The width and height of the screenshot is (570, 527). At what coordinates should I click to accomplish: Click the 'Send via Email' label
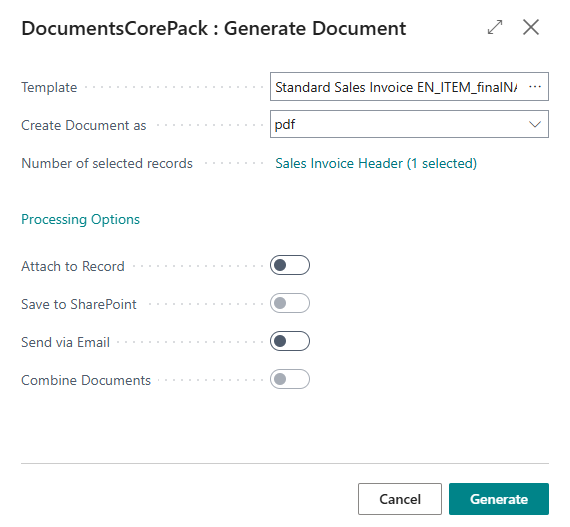65,342
